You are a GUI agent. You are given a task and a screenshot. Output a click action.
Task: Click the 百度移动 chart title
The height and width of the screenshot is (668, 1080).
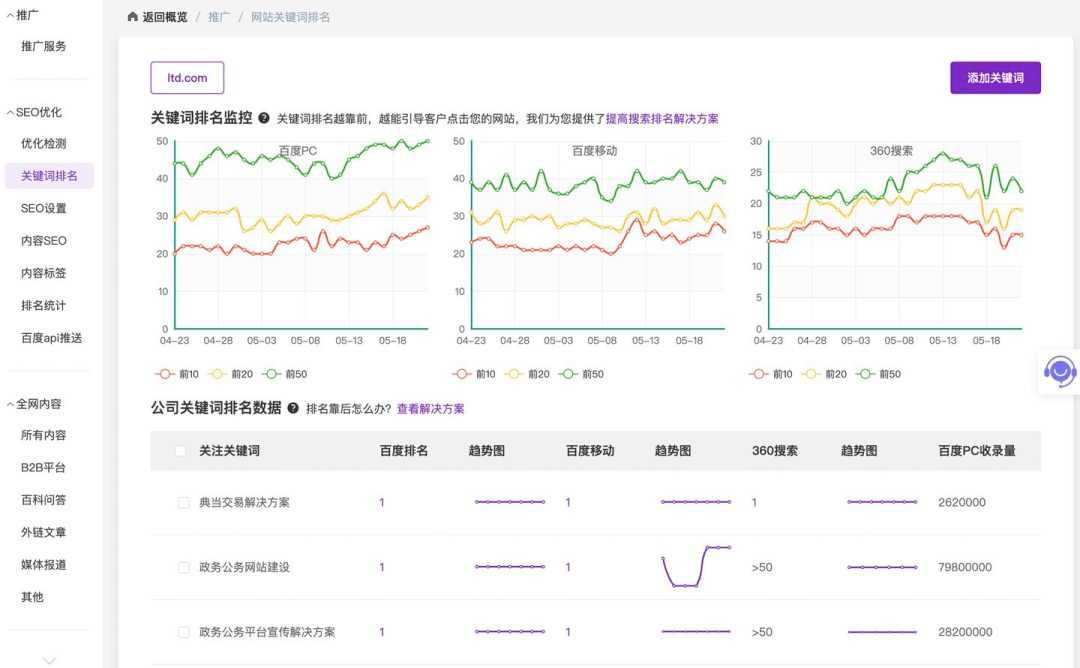(x=594, y=150)
